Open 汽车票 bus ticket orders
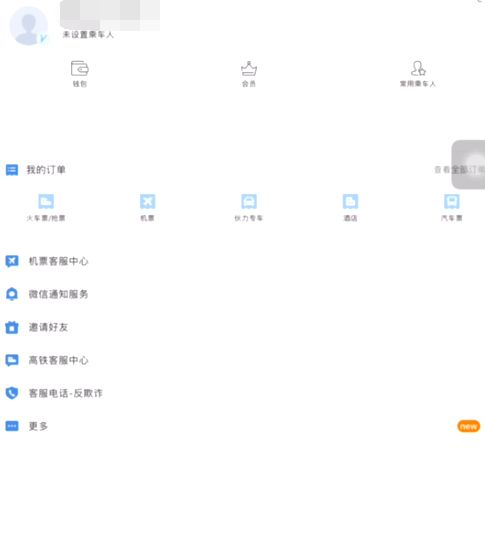This screenshot has height=534, width=485. 452,207
